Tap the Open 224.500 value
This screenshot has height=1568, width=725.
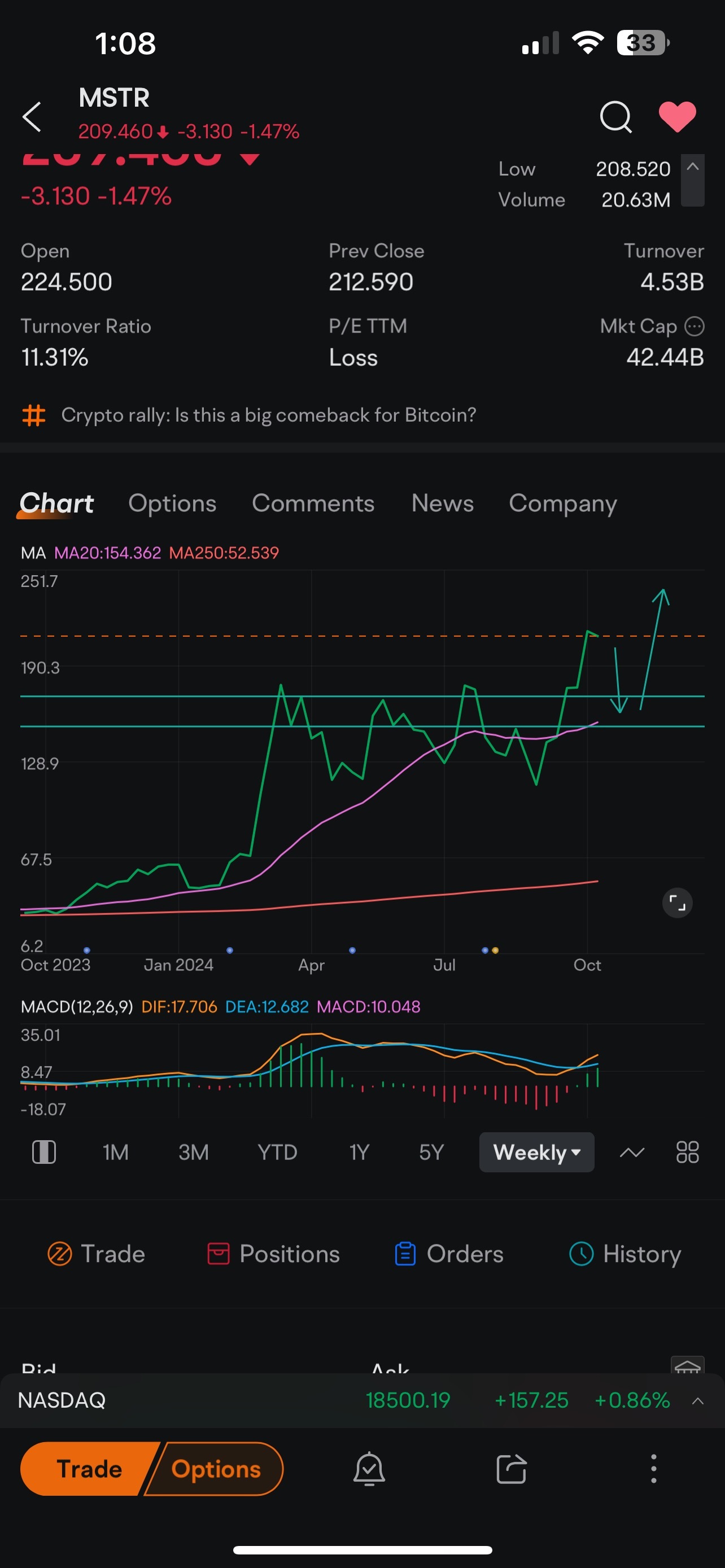coord(67,282)
